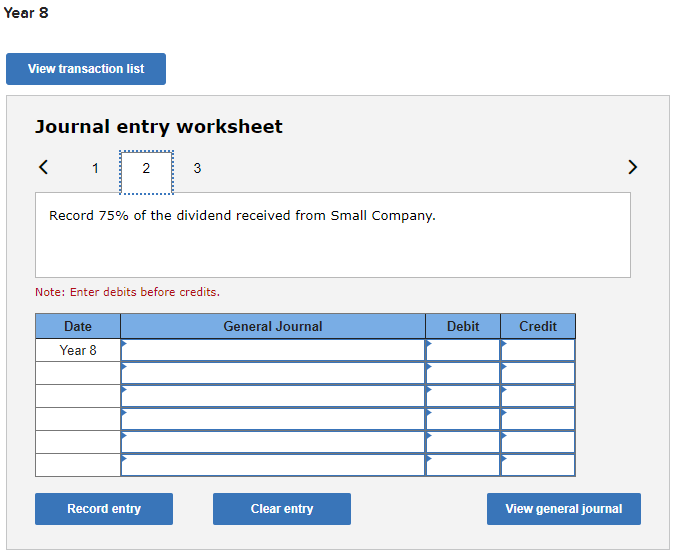Viewport: 679px width, 559px height.
Task: Select Credit field in Year 8 row
Action: pos(538,350)
